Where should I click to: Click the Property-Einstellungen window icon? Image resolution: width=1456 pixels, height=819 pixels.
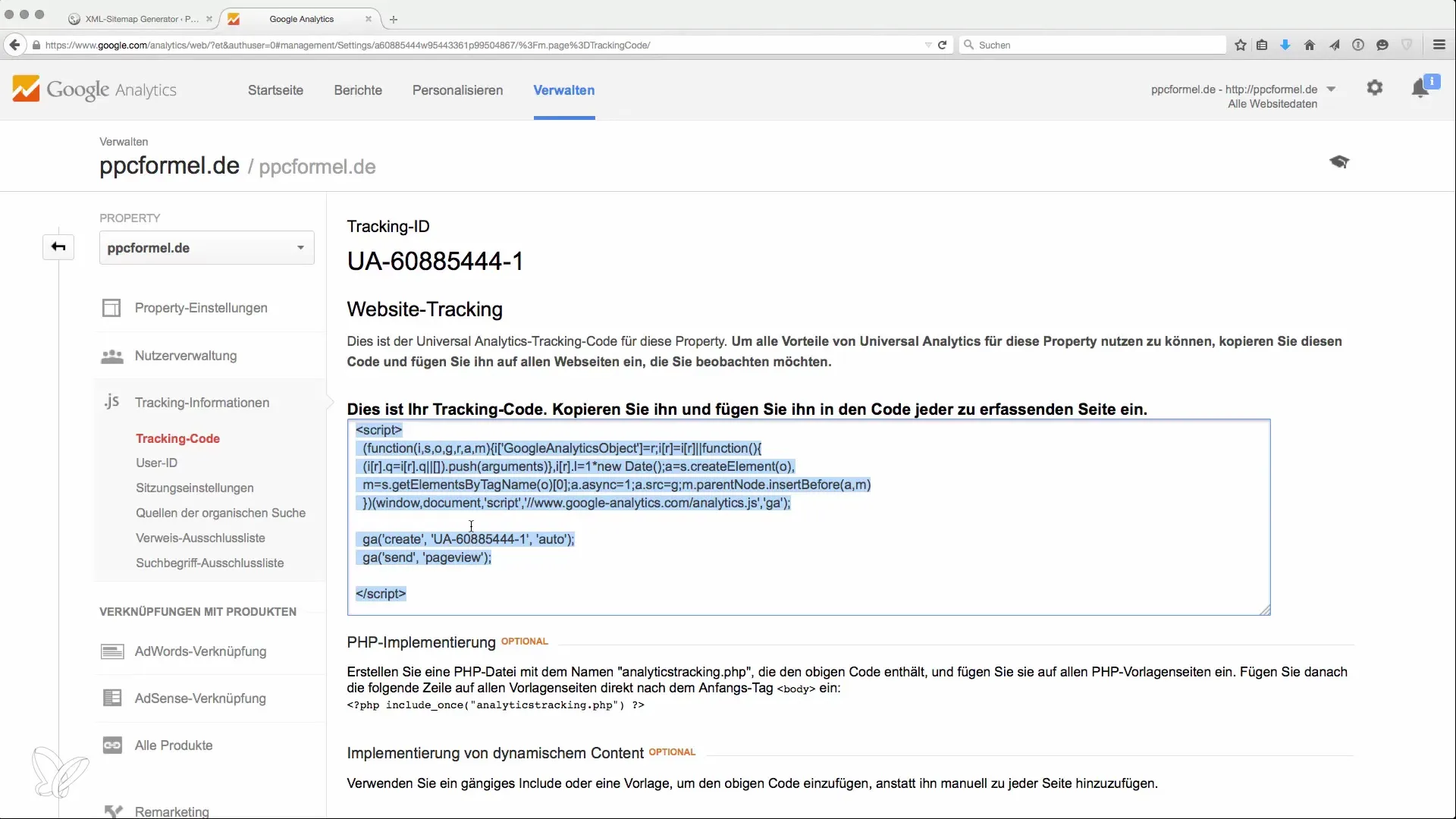[111, 308]
